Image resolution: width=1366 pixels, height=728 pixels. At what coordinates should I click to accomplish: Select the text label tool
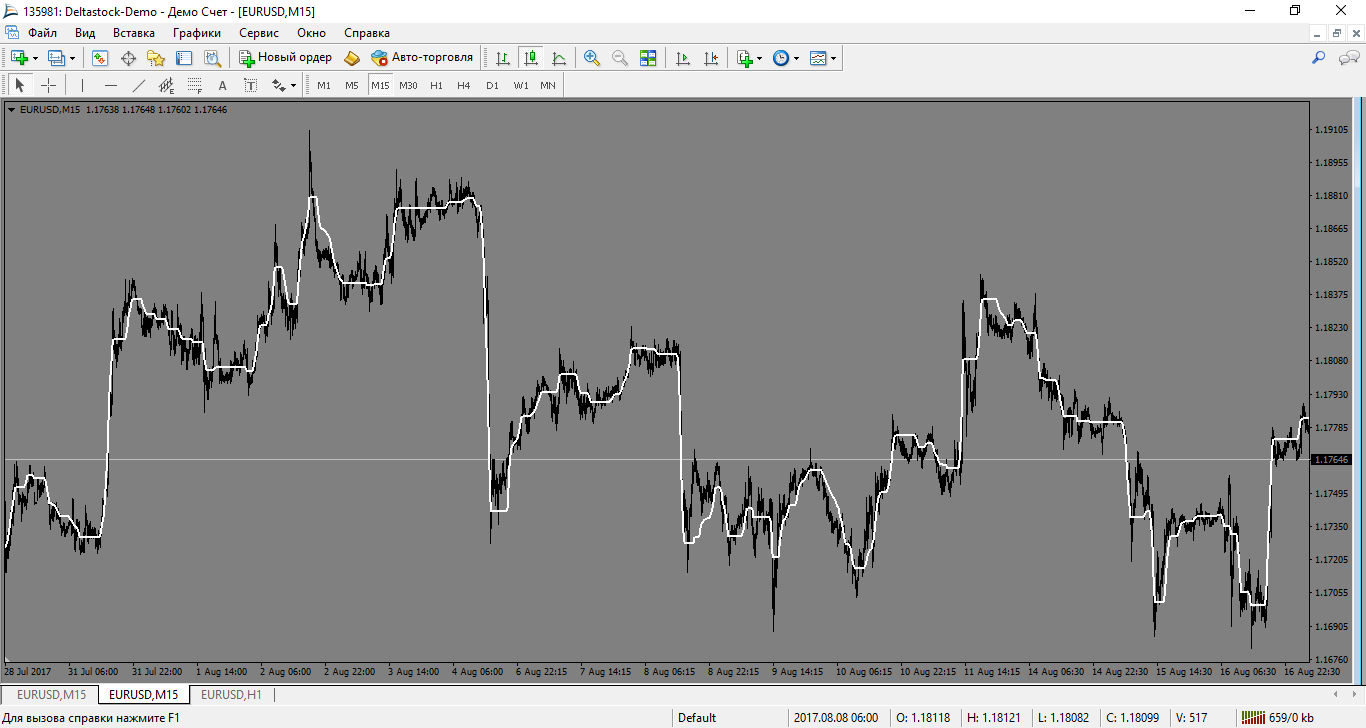(x=251, y=85)
